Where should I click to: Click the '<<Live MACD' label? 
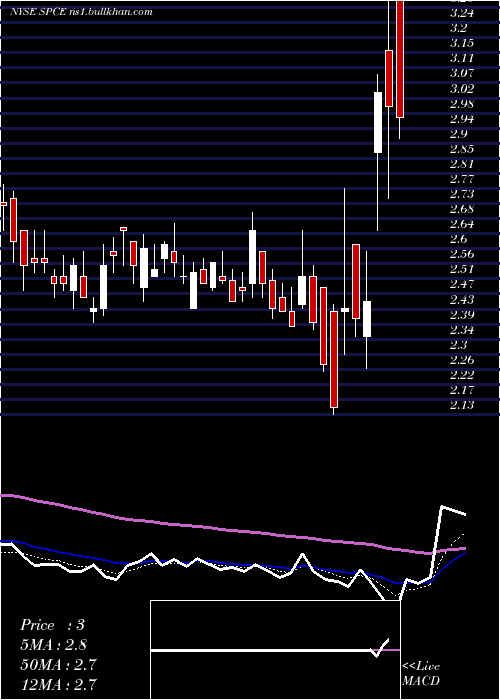coord(421,674)
